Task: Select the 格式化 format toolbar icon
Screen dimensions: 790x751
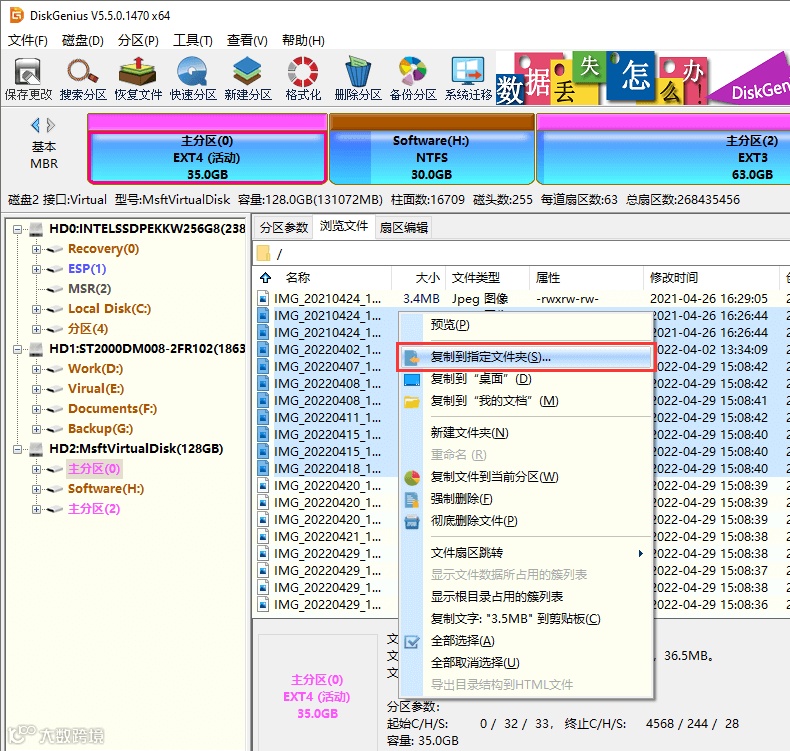Action: coord(302,79)
